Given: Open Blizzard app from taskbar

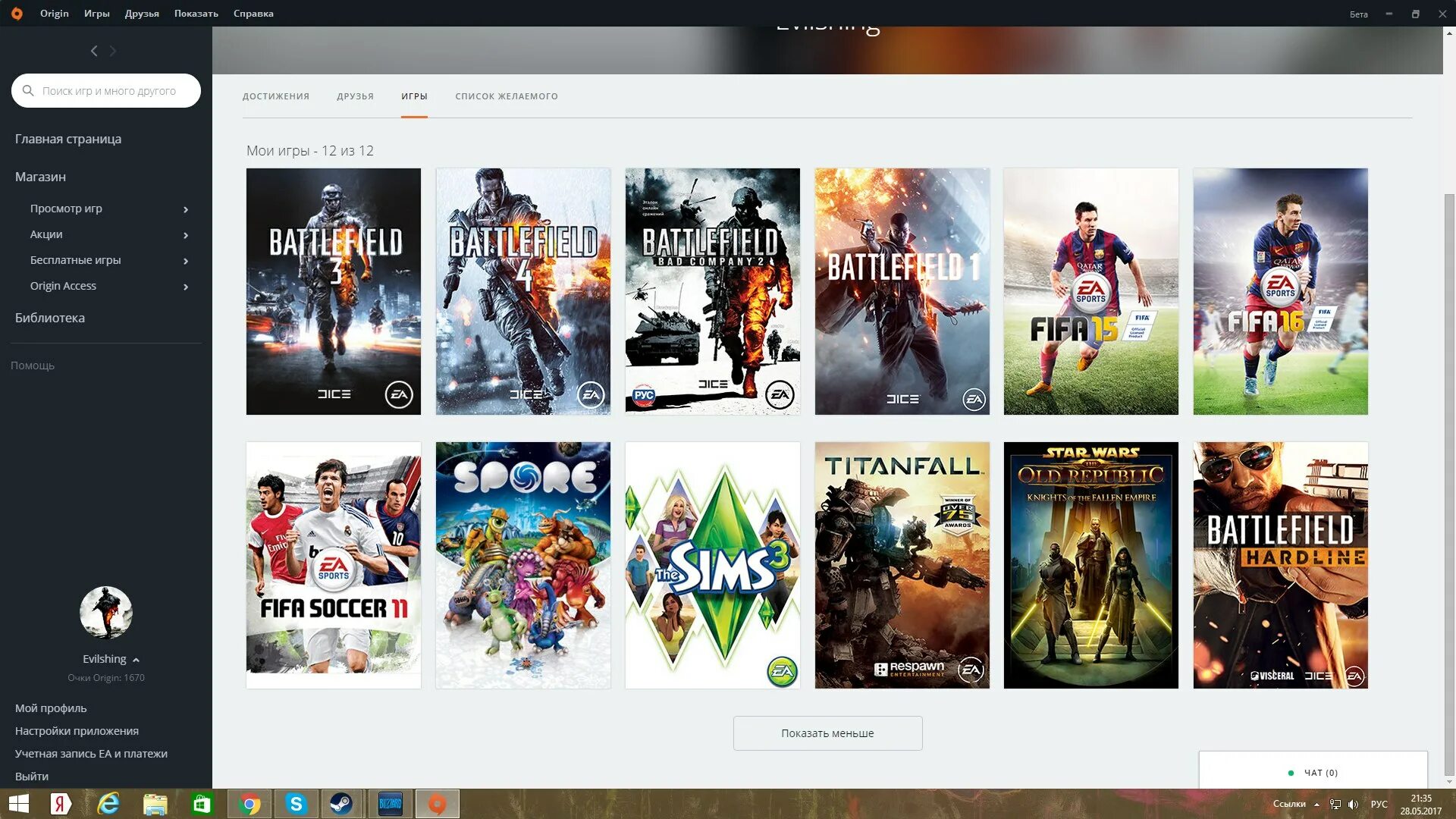Looking at the screenshot, I should 390,804.
